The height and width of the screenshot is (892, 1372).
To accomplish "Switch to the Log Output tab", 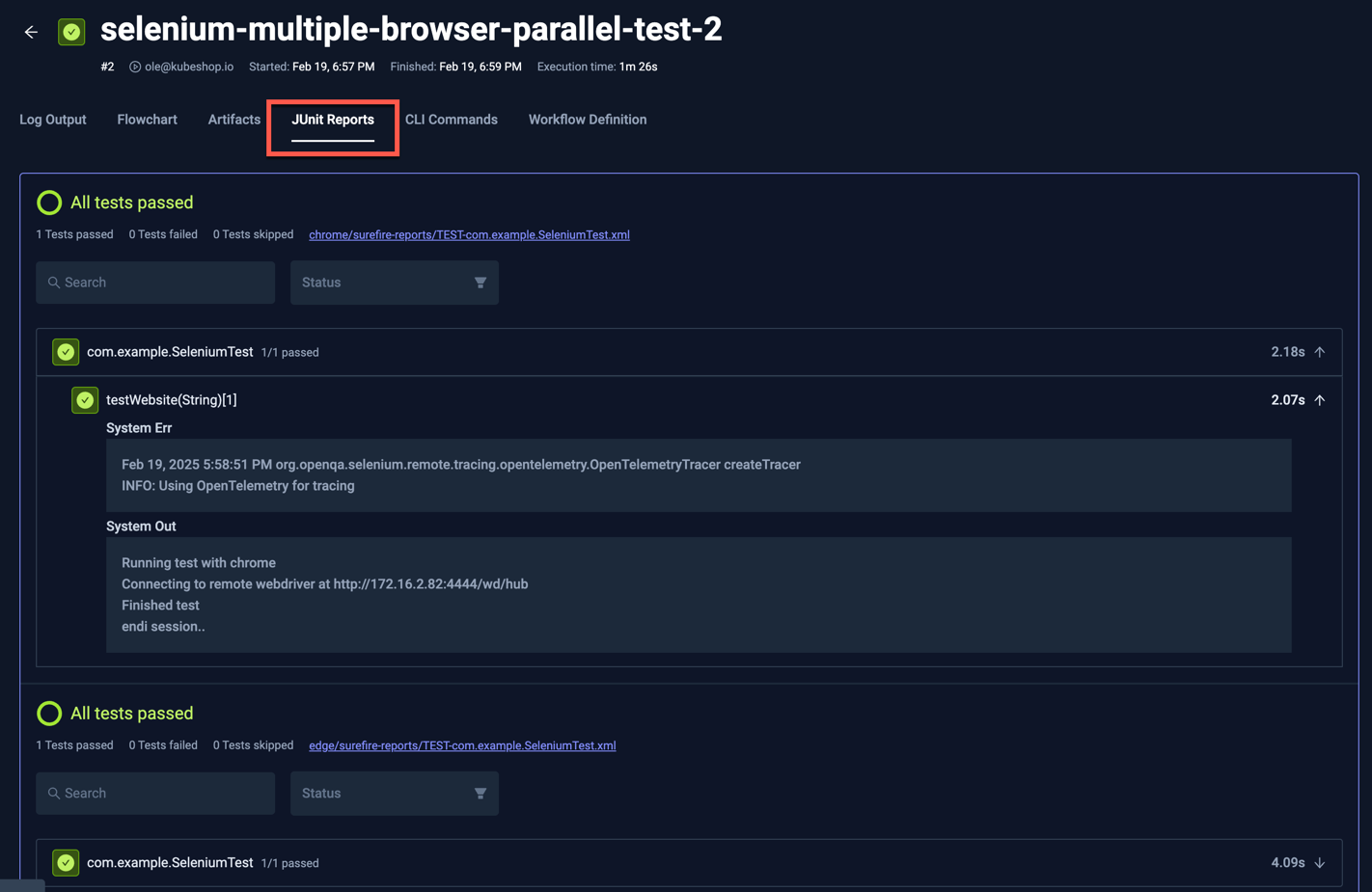I will click(x=52, y=119).
